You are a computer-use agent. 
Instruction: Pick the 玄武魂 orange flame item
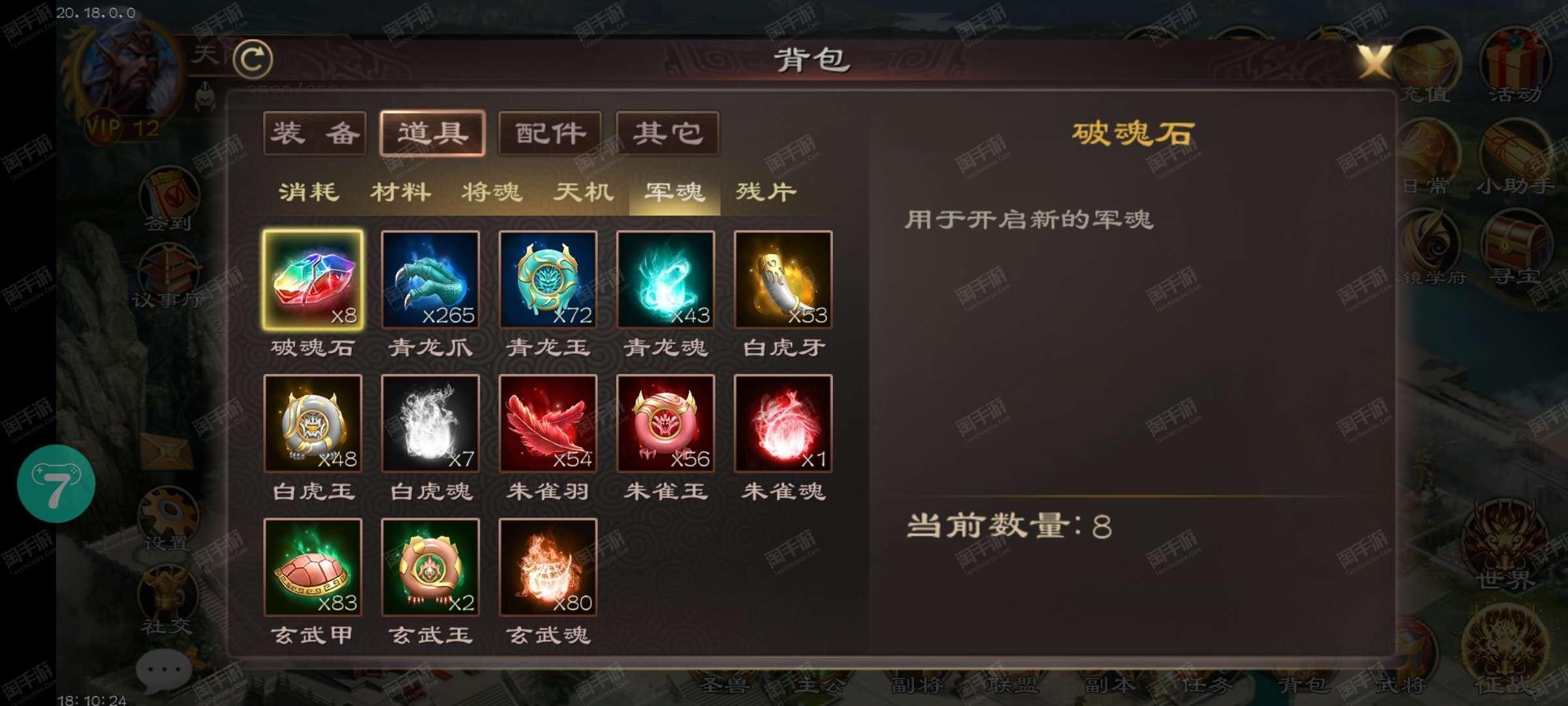point(548,567)
